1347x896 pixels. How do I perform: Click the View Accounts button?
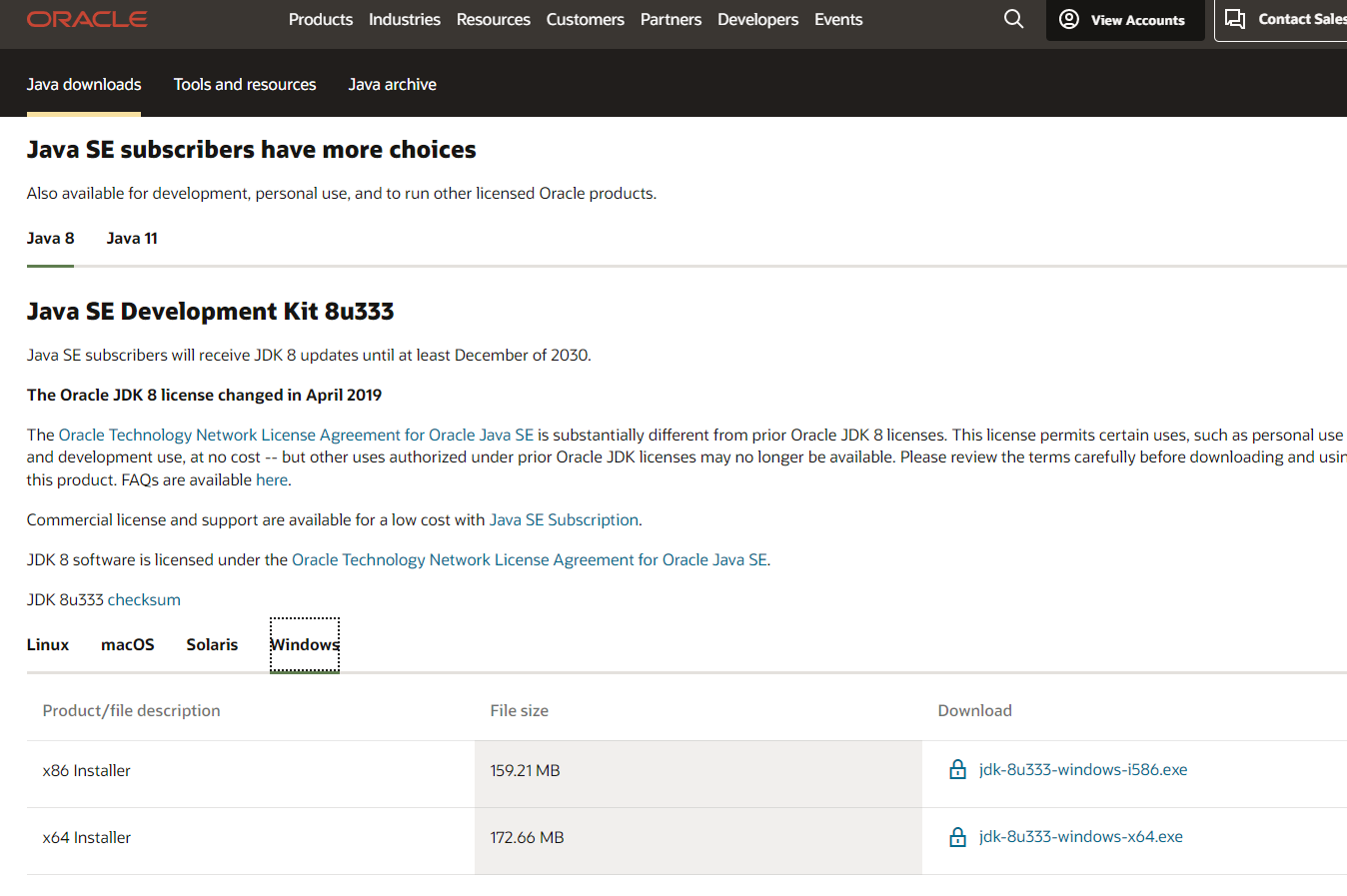[1125, 20]
